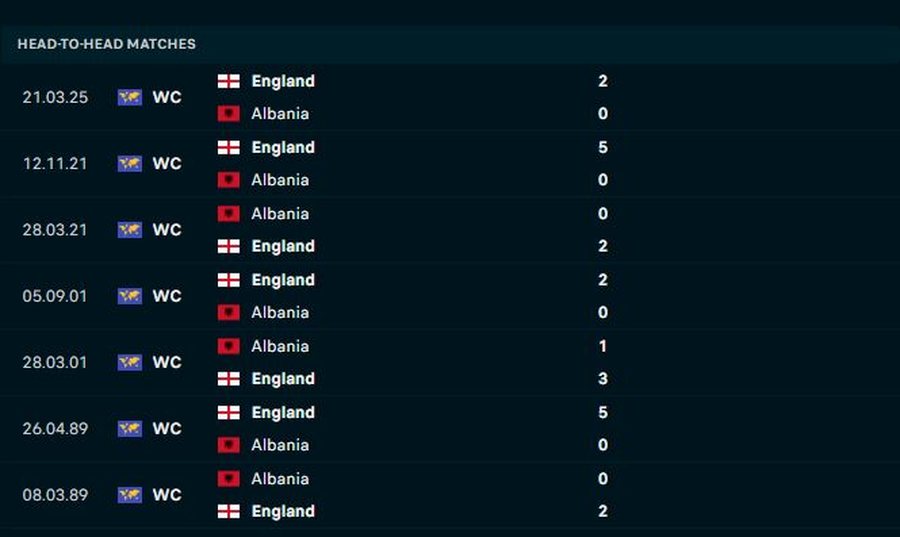Click World Cup icon for 26.04.89 match
This screenshot has width=900, height=537.
(x=130, y=428)
